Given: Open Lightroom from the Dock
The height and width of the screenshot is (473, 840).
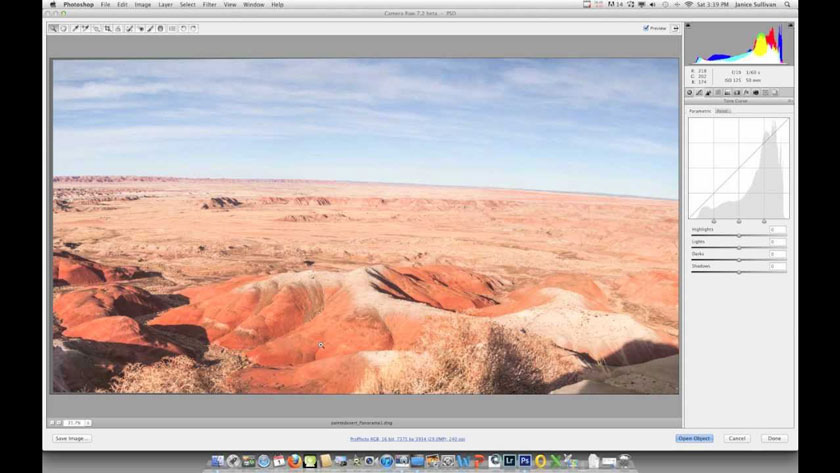Looking at the screenshot, I should coord(509,461).
